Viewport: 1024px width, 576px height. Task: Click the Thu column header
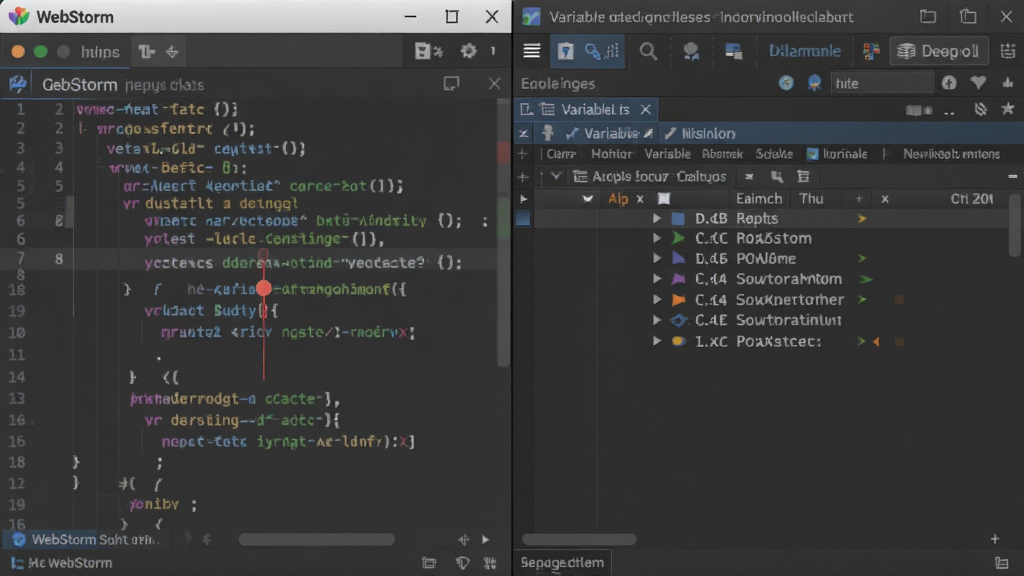click(811, 199)
